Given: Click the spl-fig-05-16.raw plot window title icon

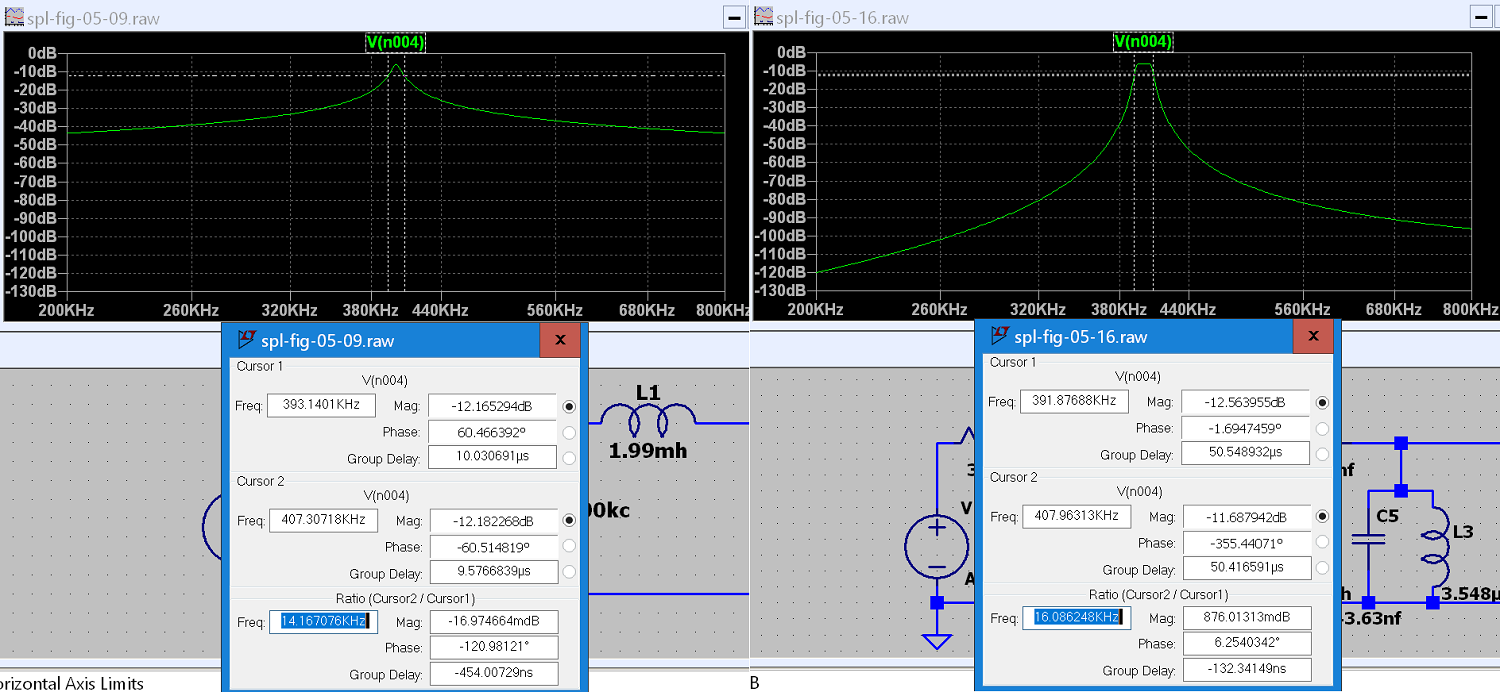Looking at the screenshot, I should pos(763,17).
